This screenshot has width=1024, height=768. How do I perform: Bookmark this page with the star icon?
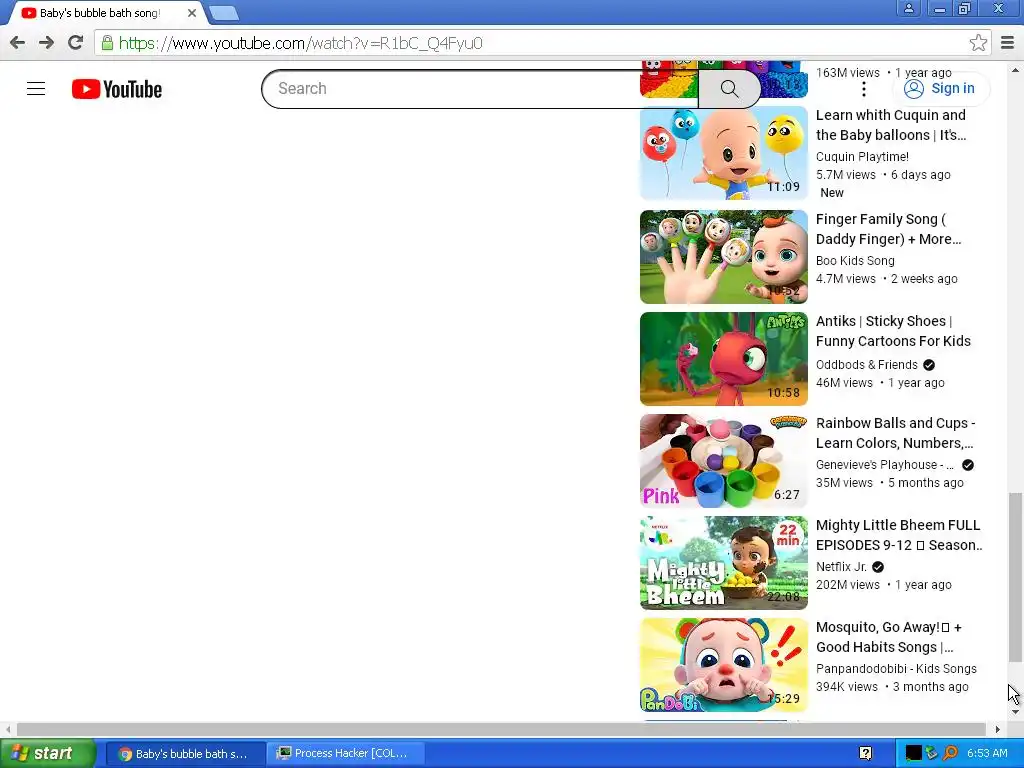coord(978,43)
